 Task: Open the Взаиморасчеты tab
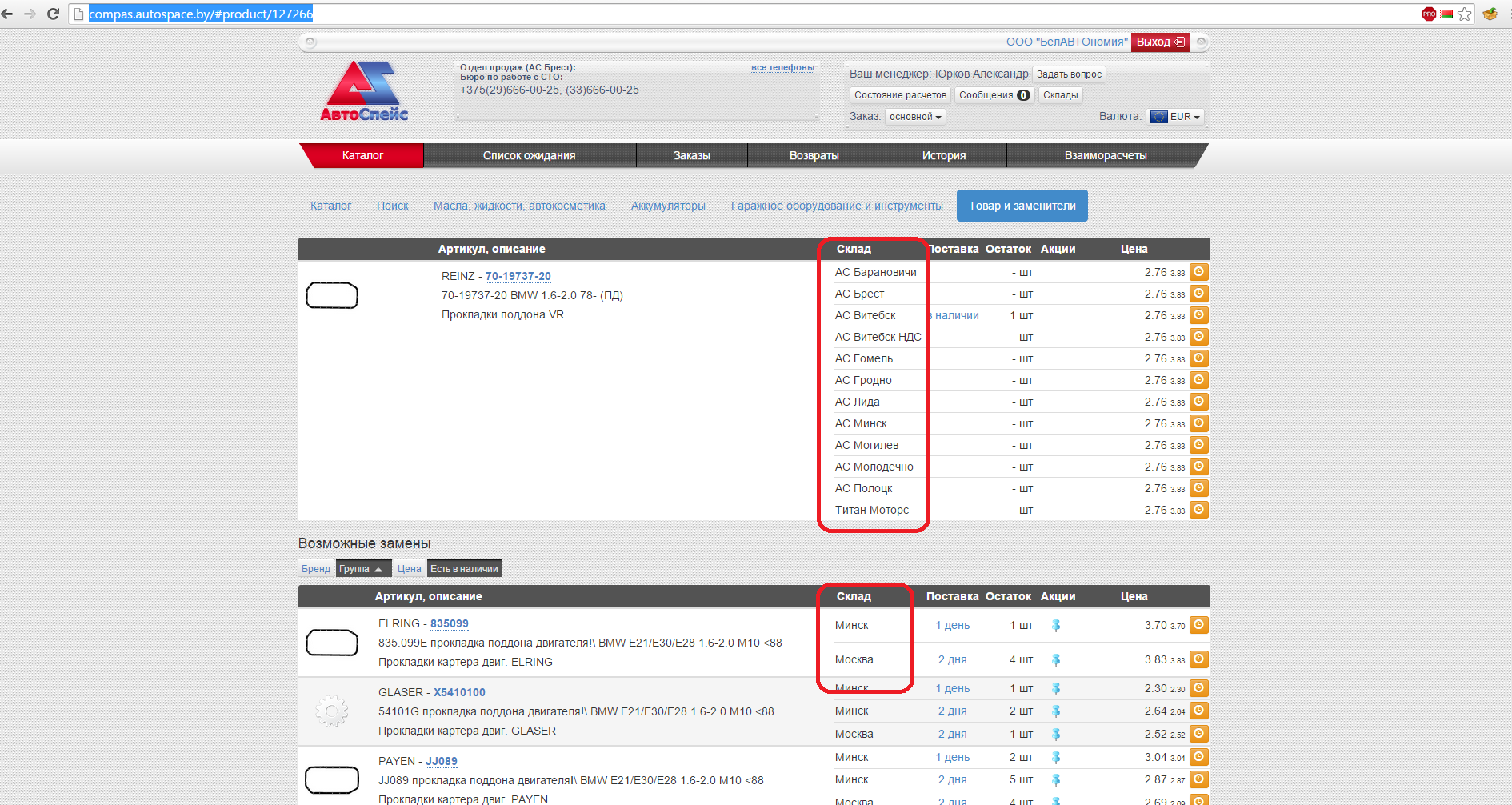(1105, 156)
